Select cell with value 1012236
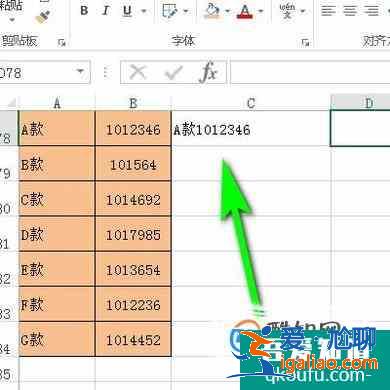The height and width of the screenshot is (390, 390). coord(133,304)
